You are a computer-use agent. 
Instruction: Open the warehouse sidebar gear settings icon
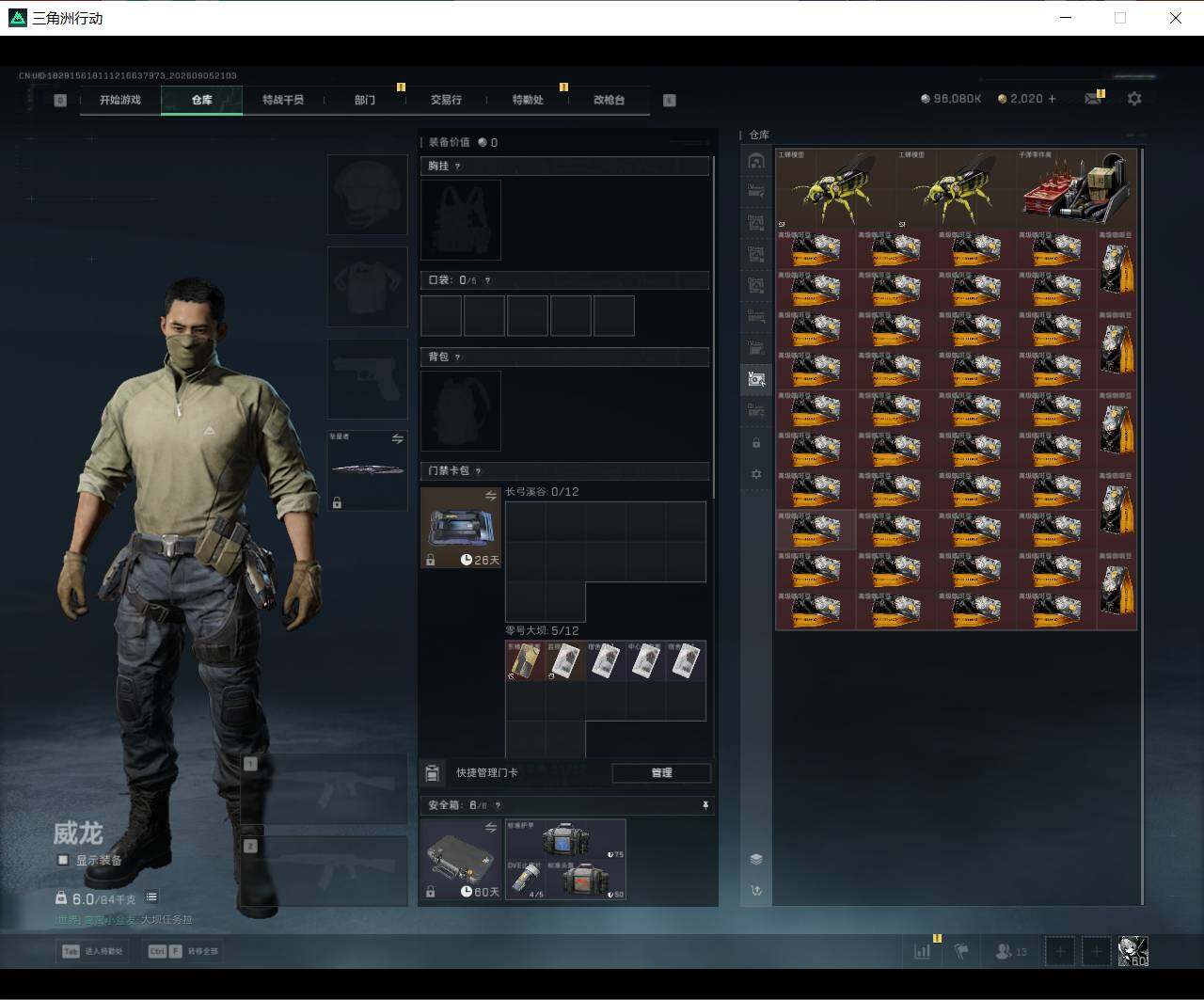click(x=755, y=475)
